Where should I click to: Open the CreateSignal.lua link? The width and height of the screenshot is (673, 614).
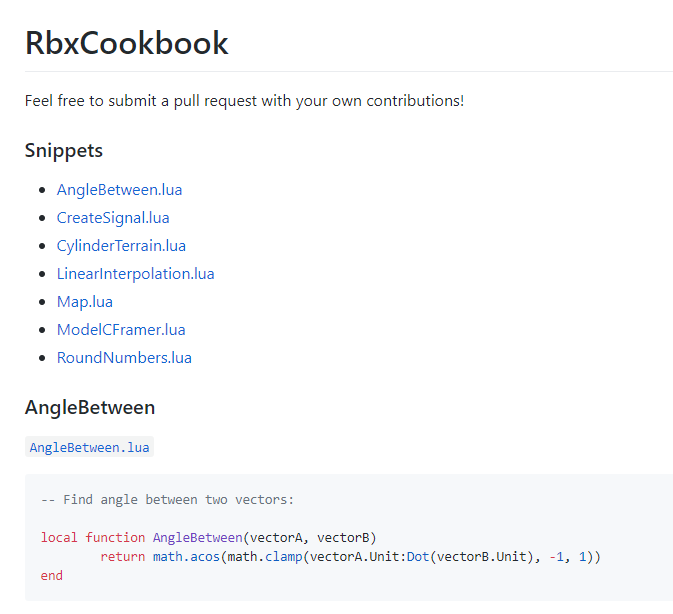coord(113,218)
